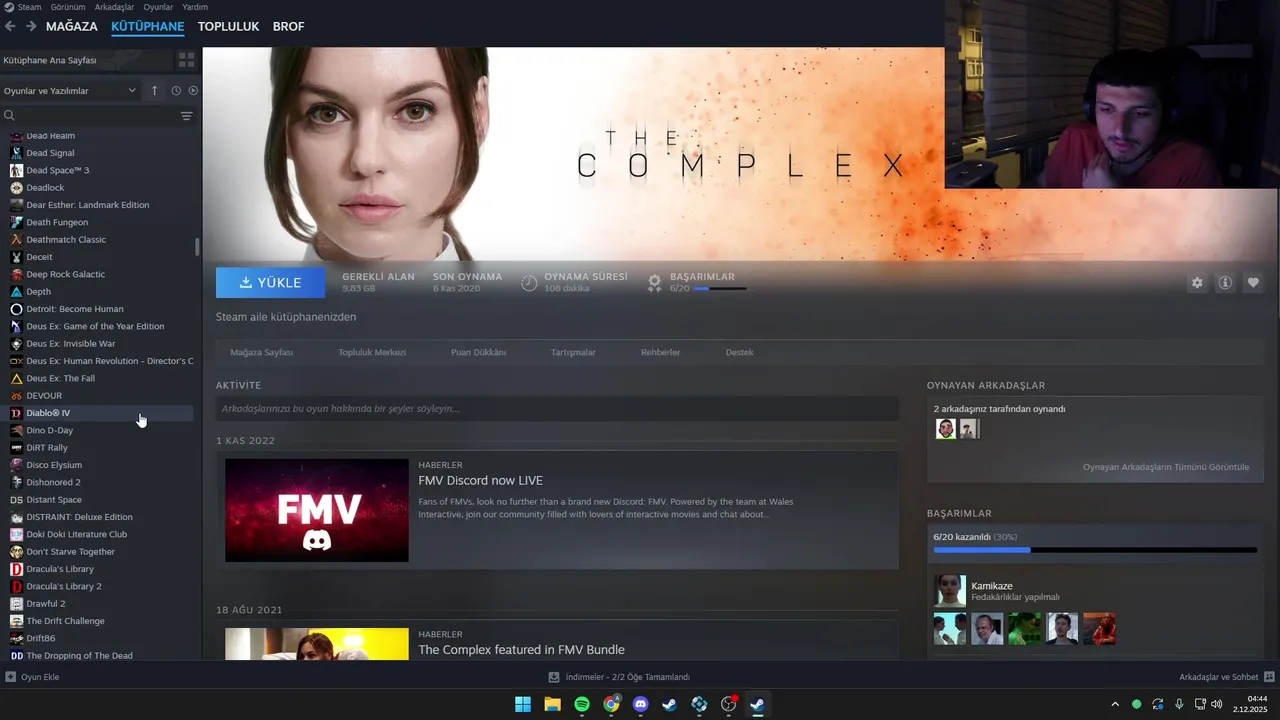Viewport: 1280px width, 720px height.
Task: Open File Explorer from taskbar
Action: point(552,704)
